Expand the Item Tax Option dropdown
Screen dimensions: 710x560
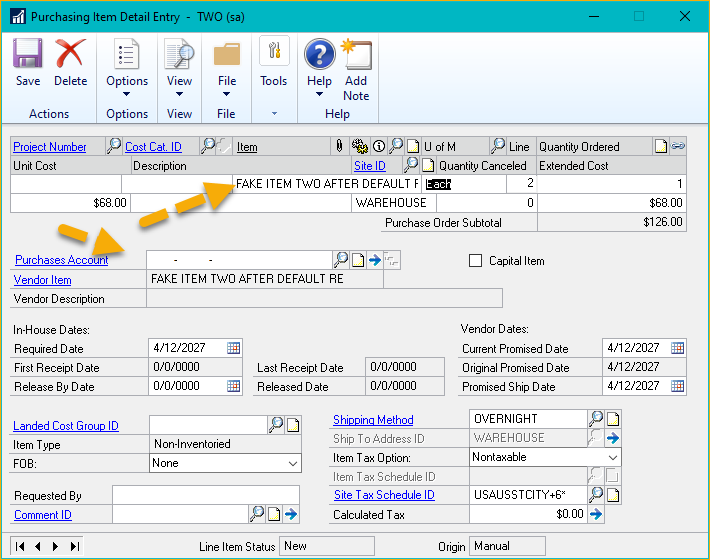612,457
